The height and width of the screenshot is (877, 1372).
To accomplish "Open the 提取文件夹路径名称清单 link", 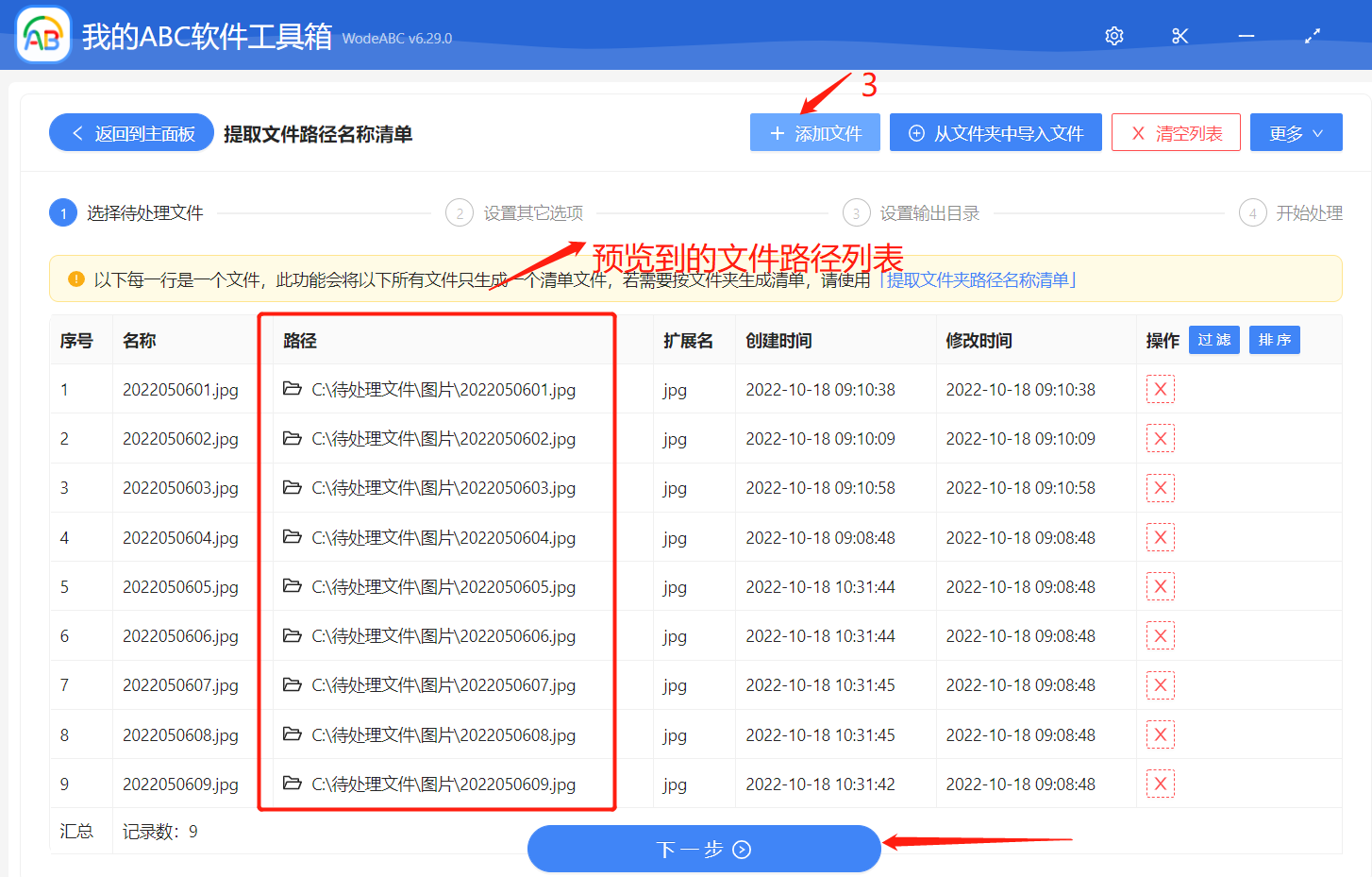I will 979,279.
